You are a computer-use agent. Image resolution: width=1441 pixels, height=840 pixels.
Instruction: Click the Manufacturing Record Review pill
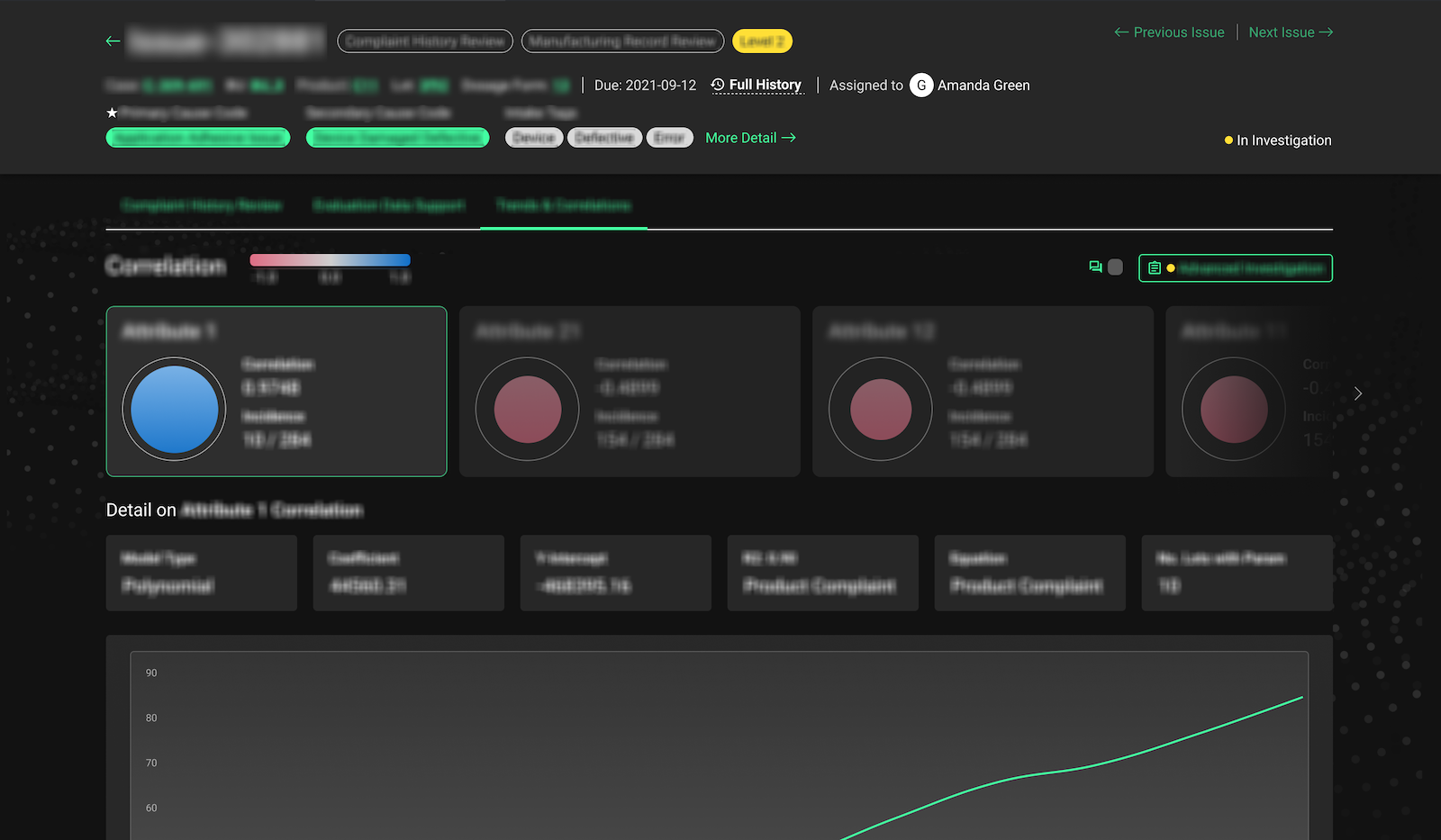pyautogui.click(x=622, y=41)
